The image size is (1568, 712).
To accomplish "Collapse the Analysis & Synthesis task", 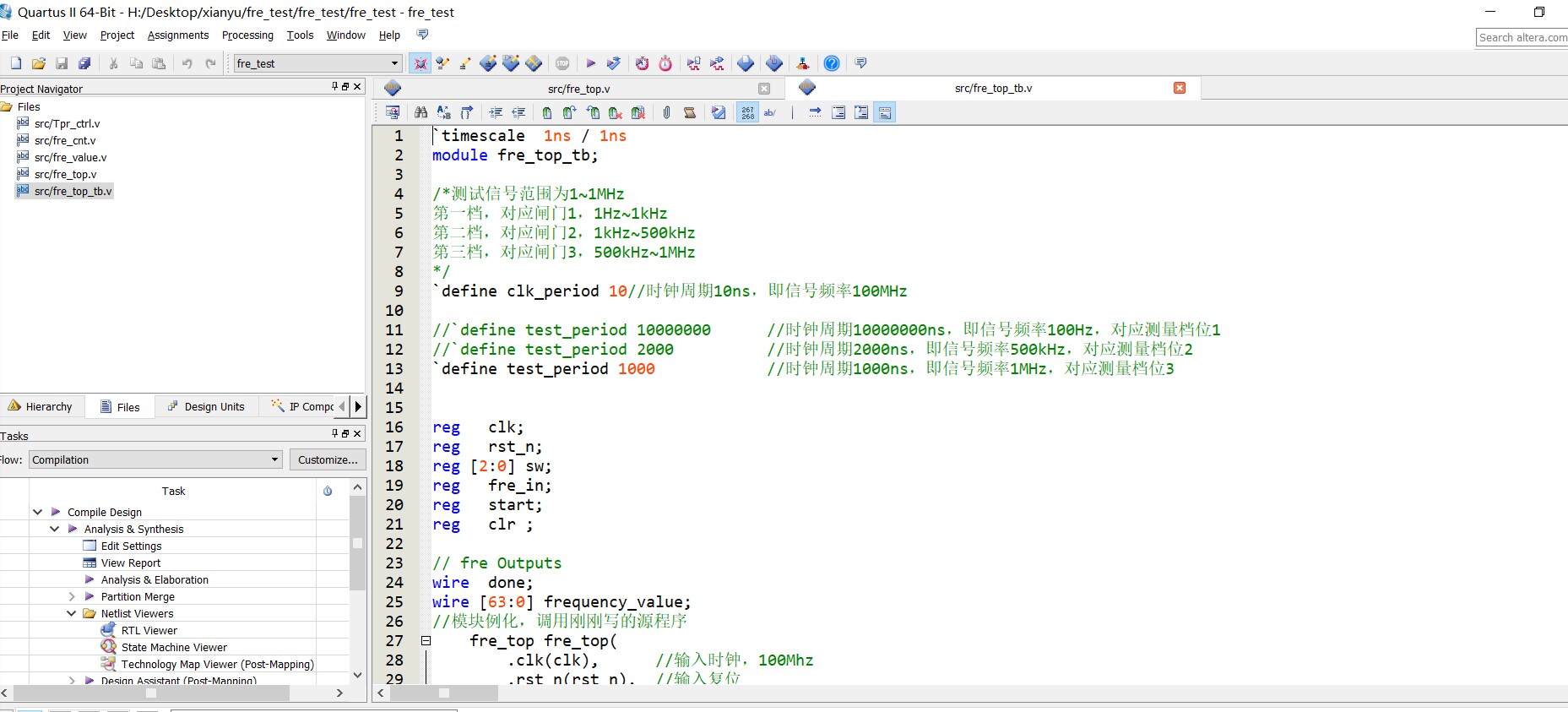I will pyautogui.click(x=54, y=529).
